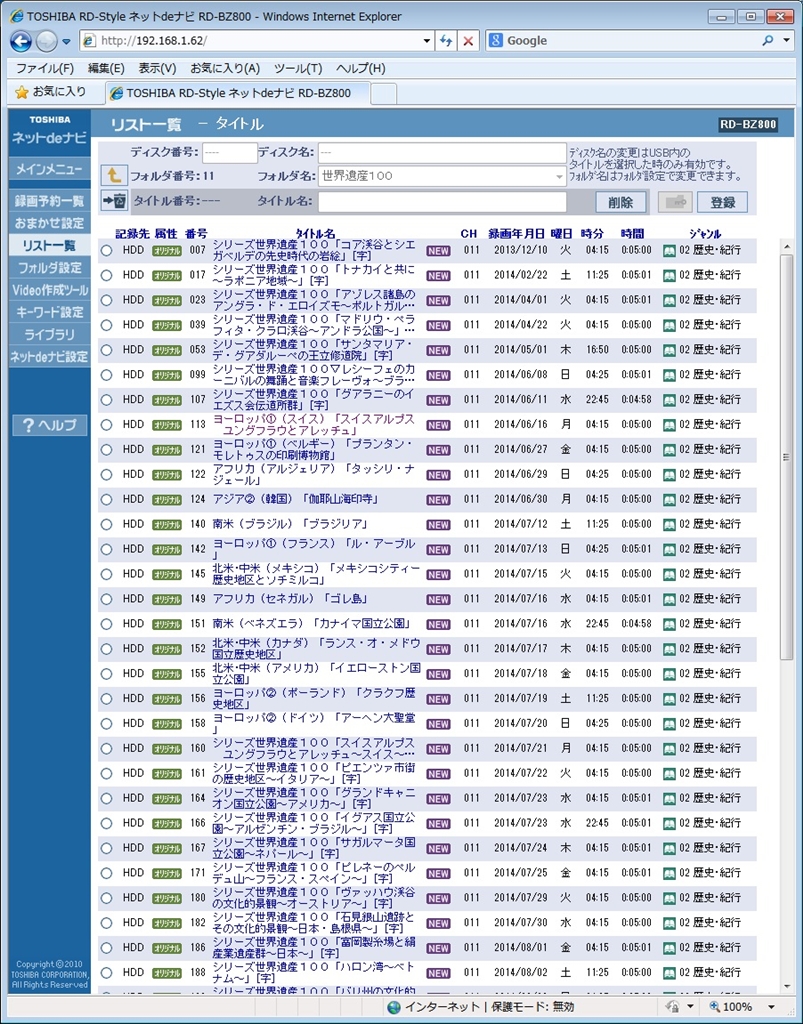The image size is (803, 1024).
Task: Click the Google search magnifier icon
Action: 767,40
